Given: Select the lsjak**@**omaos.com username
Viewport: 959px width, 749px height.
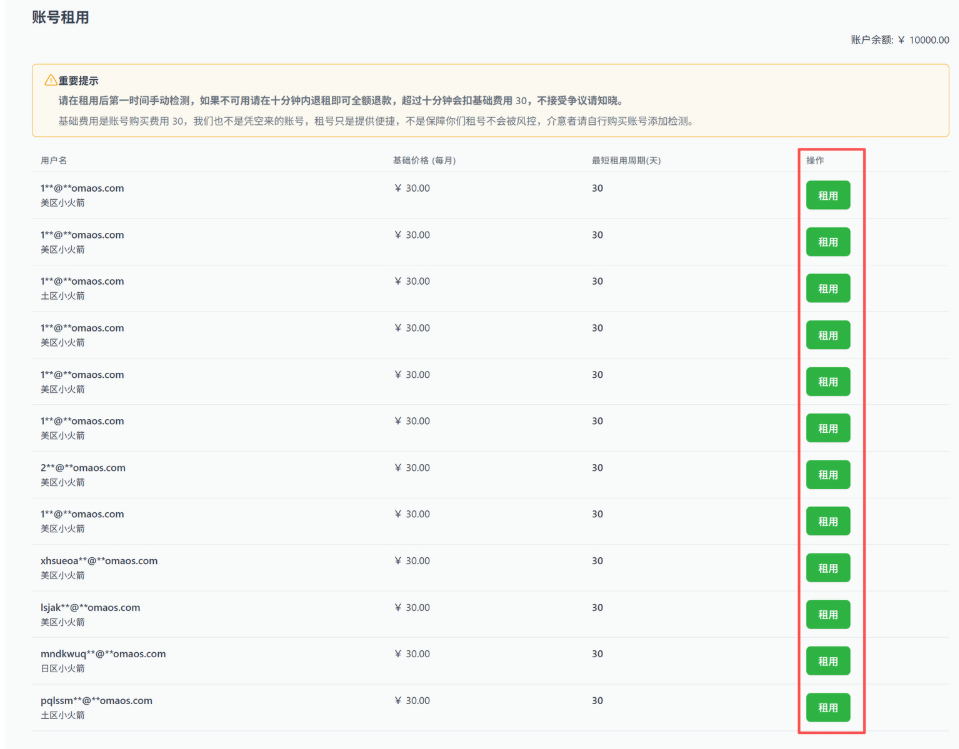Looking at the screenshot, I should click(90, 607).
